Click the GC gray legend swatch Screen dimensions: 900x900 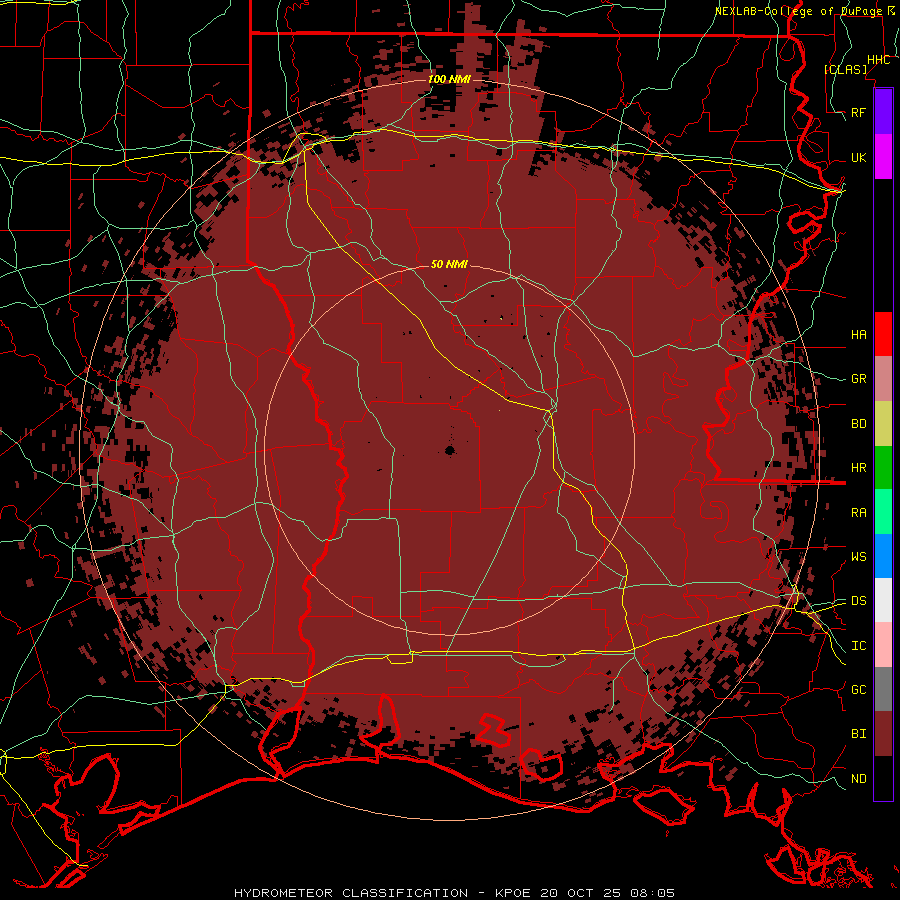tap(883, 689)
